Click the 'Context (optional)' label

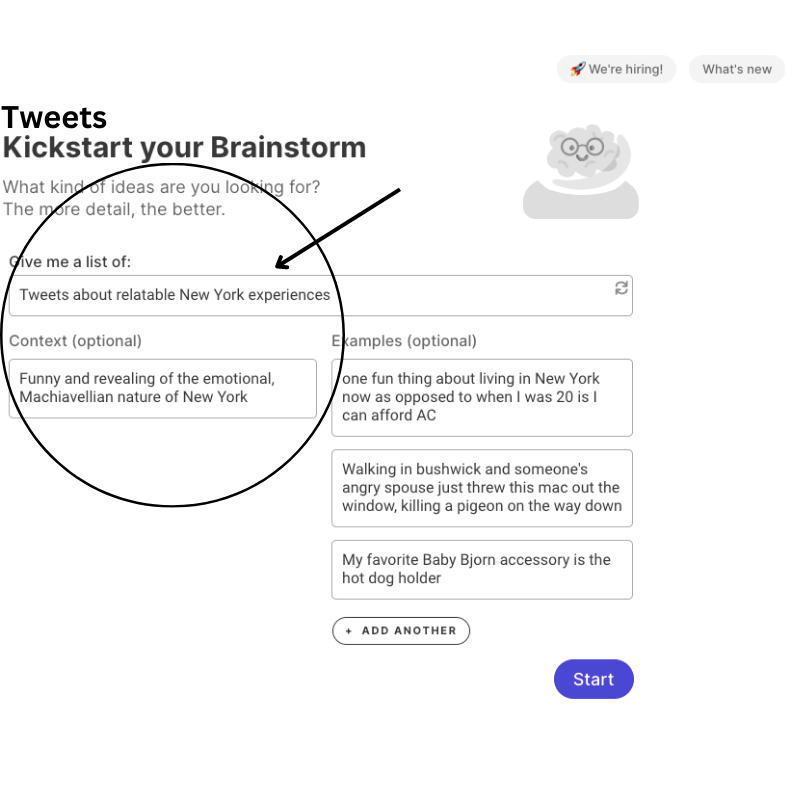76,341
